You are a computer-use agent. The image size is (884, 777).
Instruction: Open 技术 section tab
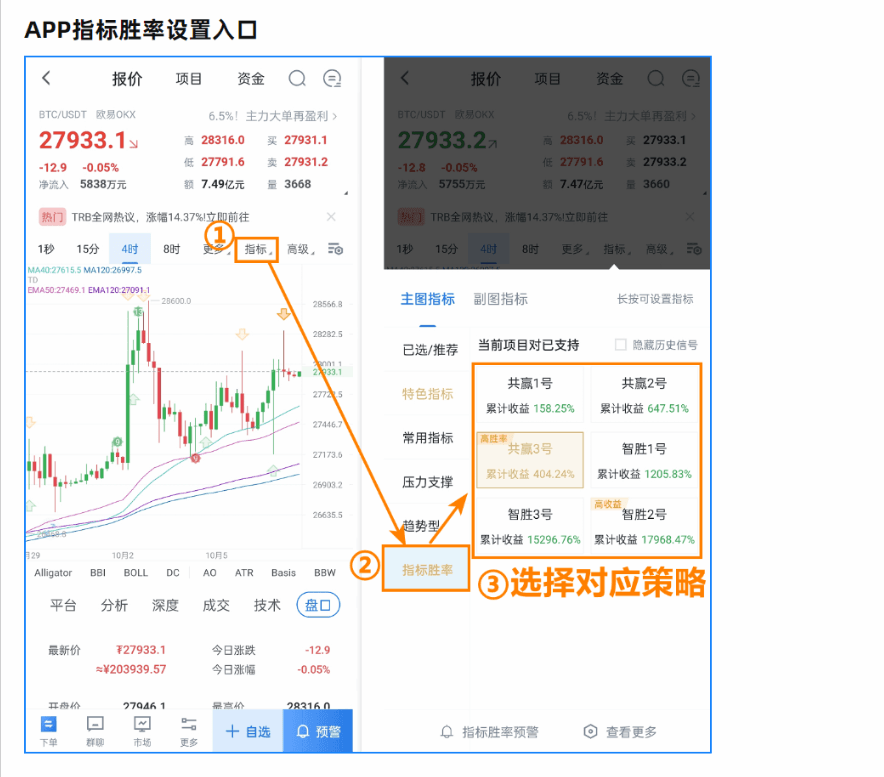(x=267, y=605)
